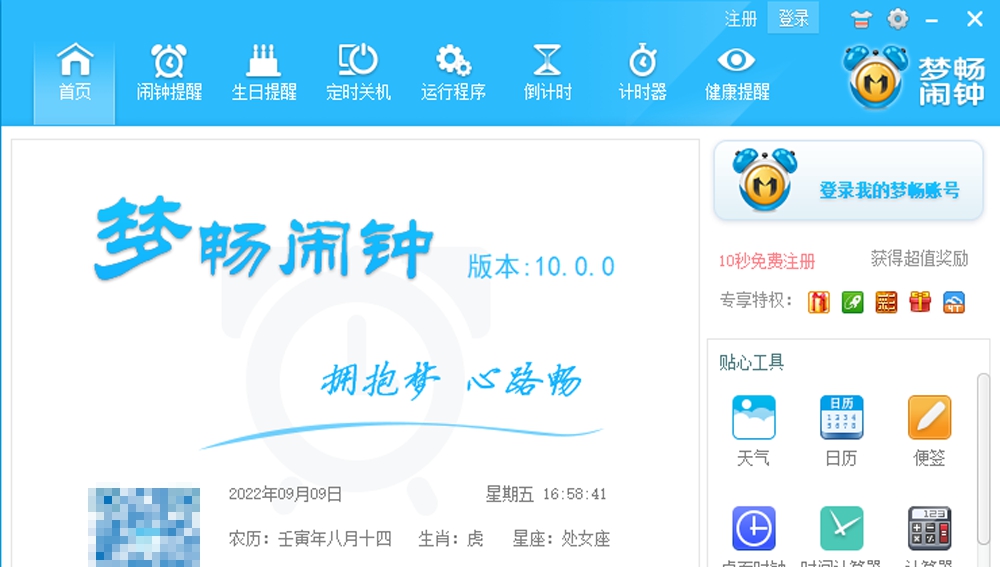The height and width of the screenshot is (567, 1000).
Task: Click the 登录 login button
Action: coord(793,18)
